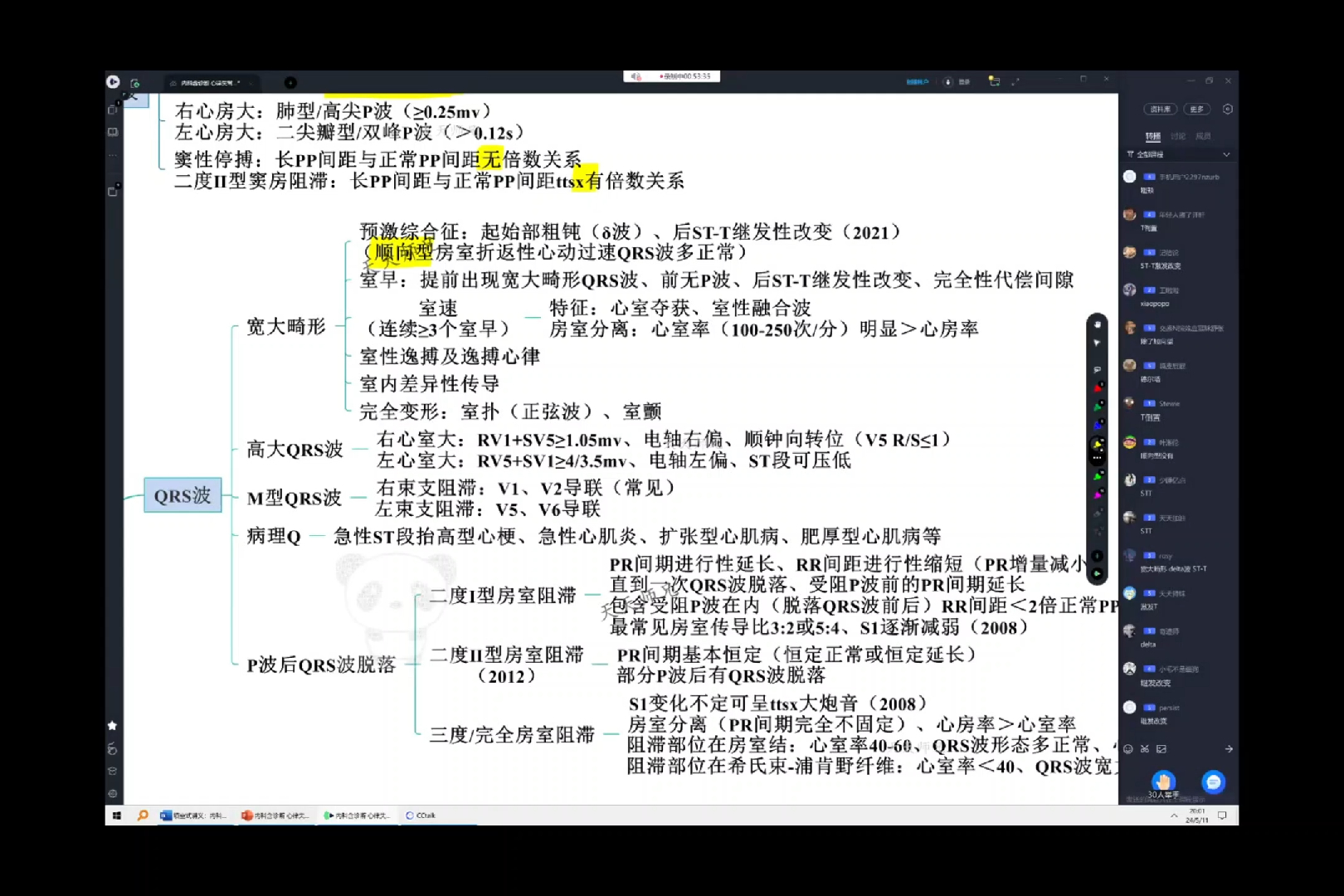Viewport: 1344px width, 896px height.
Task: Open the blue chat bubble button
Action: point(1214,782)
